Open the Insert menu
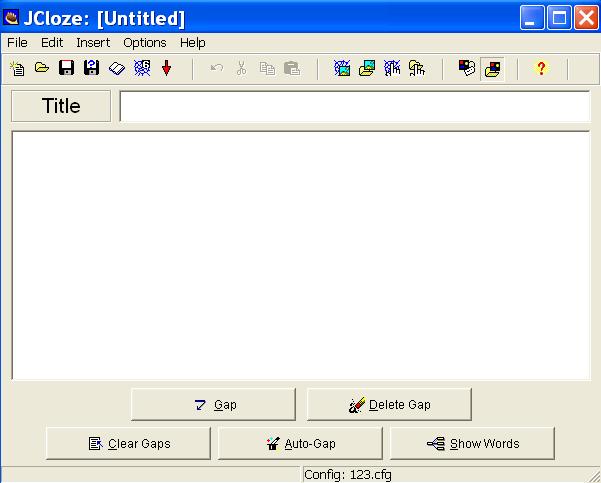This screenshot has height=483, width=601. (x=93, y=43)
